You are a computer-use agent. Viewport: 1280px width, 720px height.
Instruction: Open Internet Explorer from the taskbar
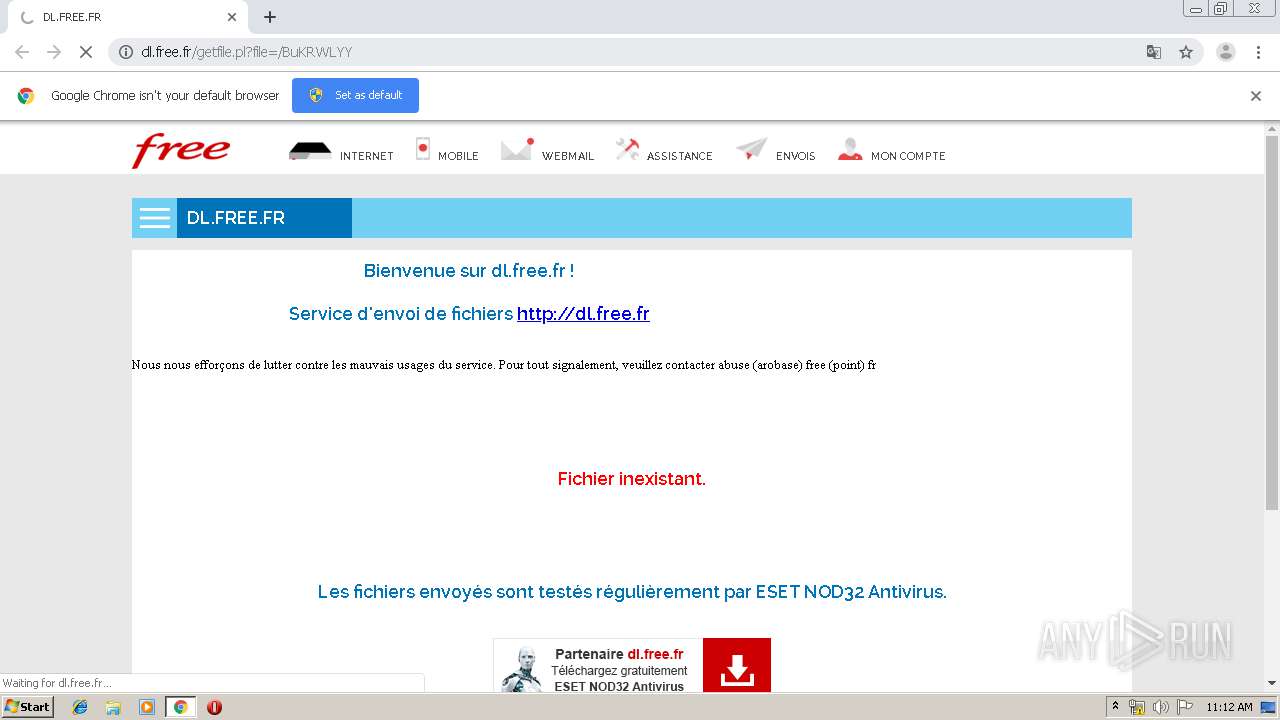tap(80, 707)
